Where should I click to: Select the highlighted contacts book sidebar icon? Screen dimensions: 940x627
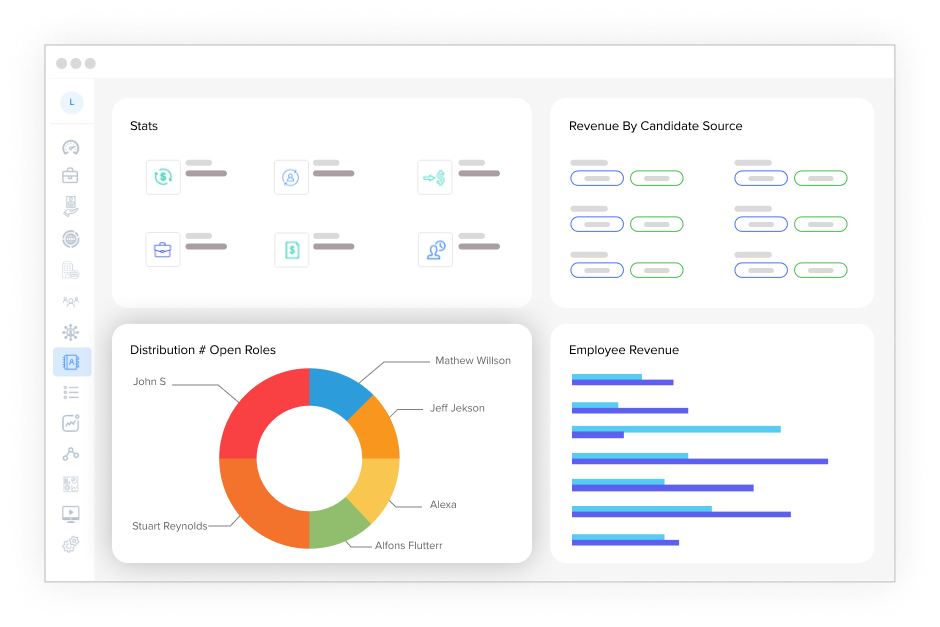71,362
